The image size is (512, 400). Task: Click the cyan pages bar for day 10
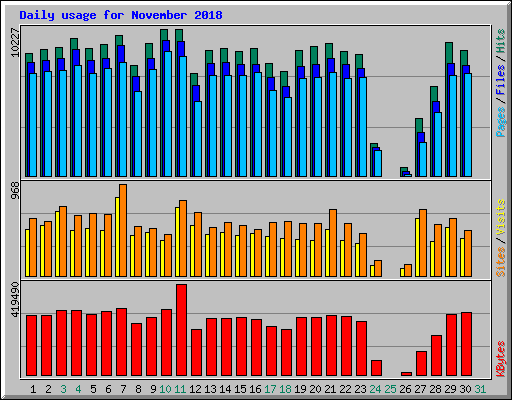[x=168, y=114]
